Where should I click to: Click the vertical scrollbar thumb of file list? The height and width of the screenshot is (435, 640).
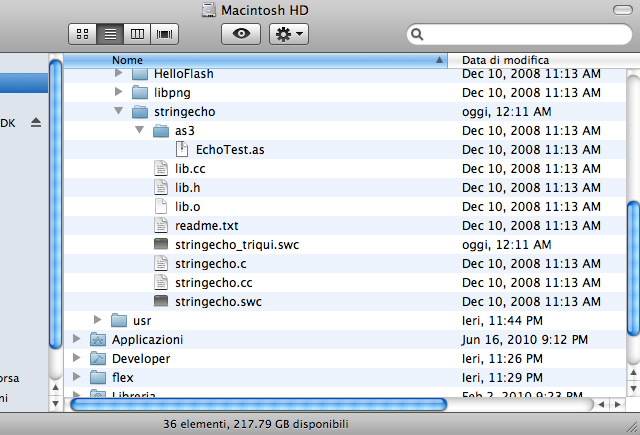[x=633, y=268]
